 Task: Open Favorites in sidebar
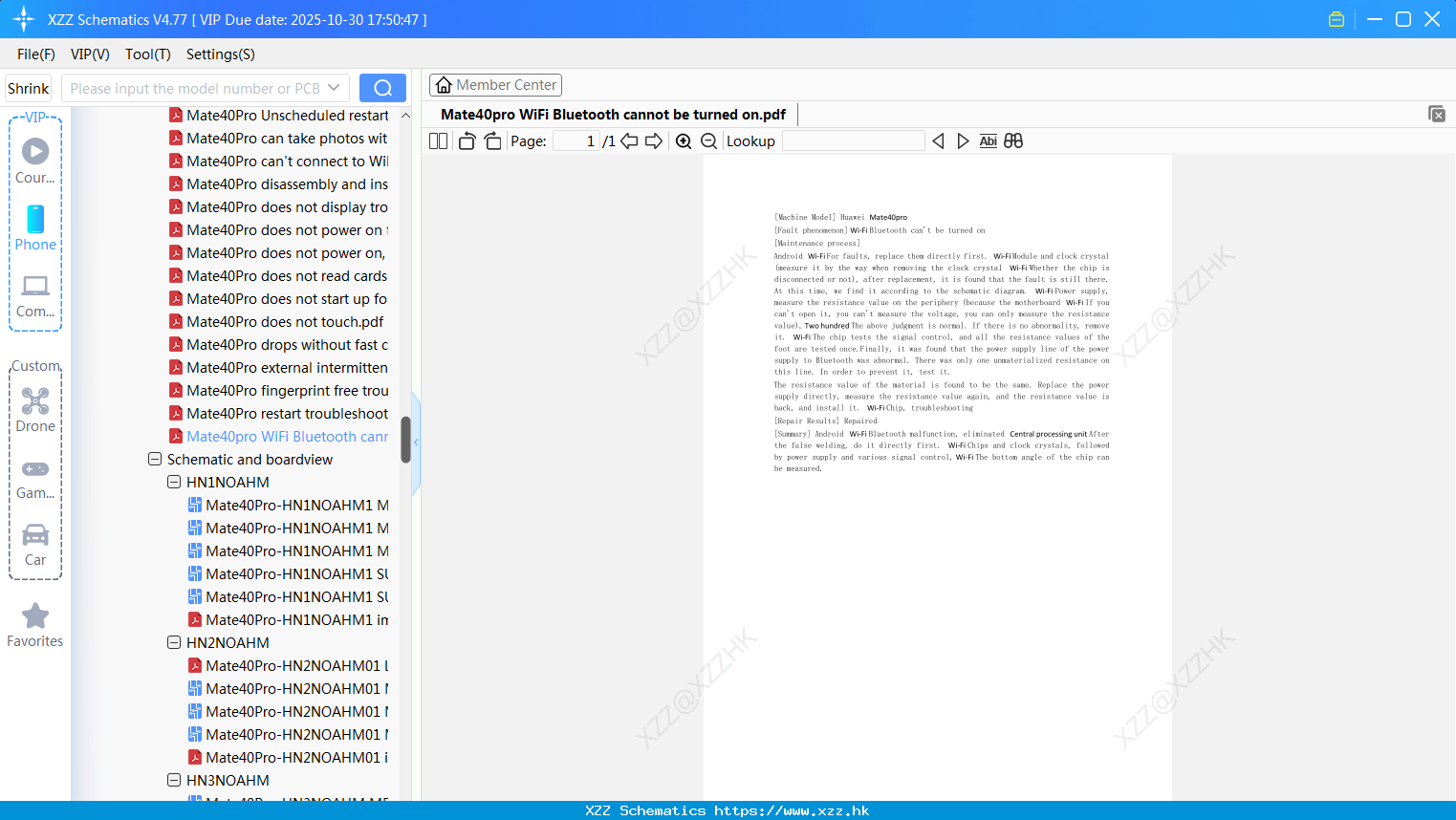(35, 626)
